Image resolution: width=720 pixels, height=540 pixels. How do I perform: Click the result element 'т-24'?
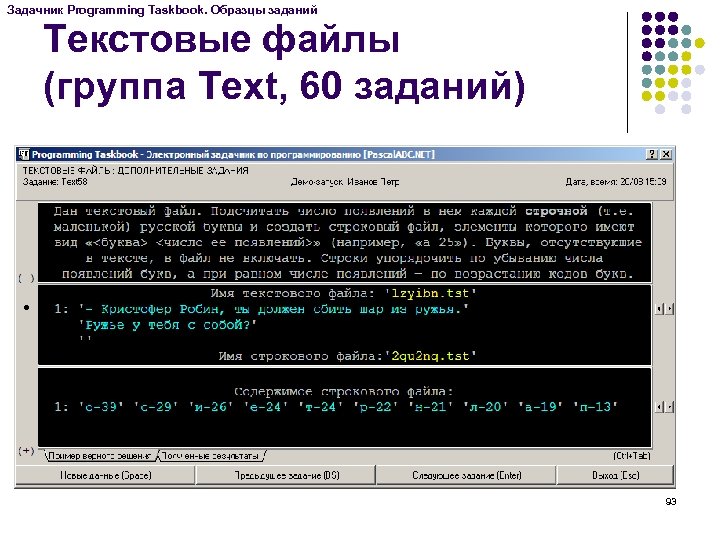pos(321,407)
